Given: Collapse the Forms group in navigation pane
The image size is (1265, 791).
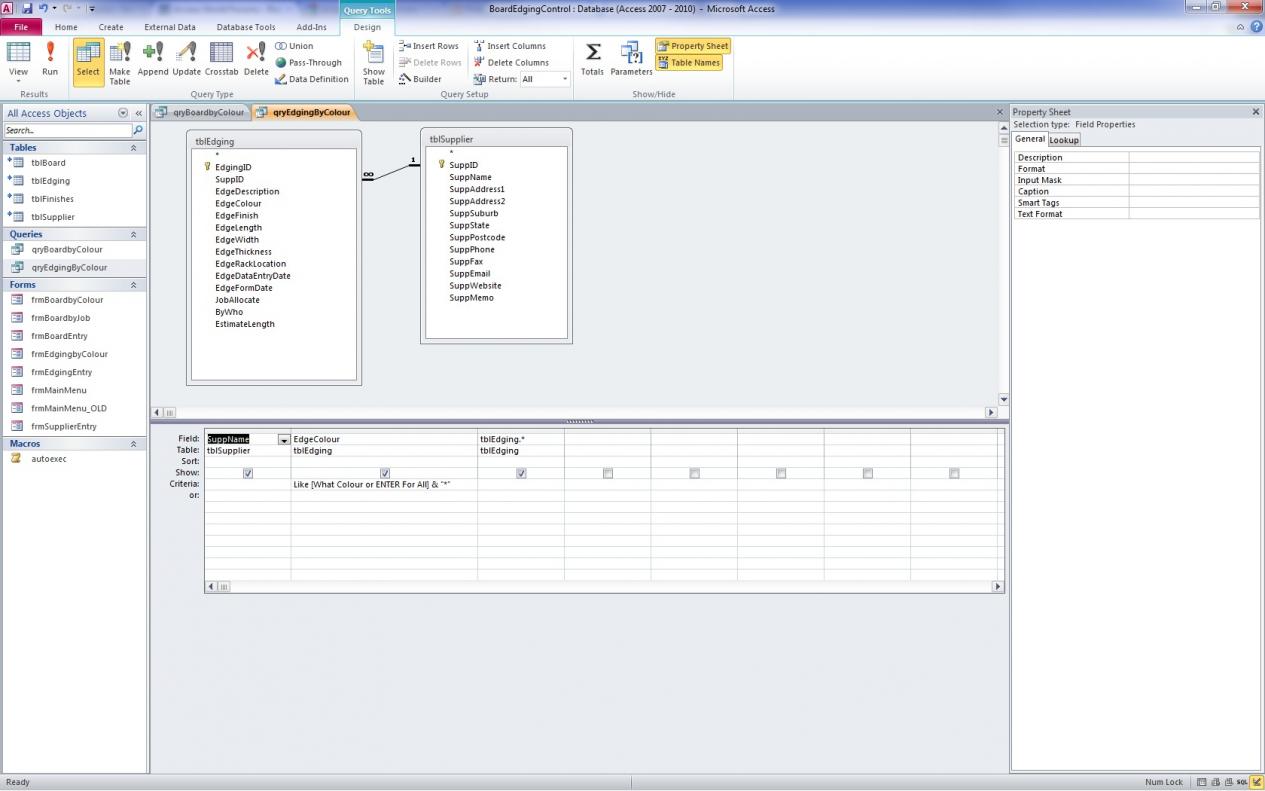Looking at the screenshot, I should pos(134,285).
